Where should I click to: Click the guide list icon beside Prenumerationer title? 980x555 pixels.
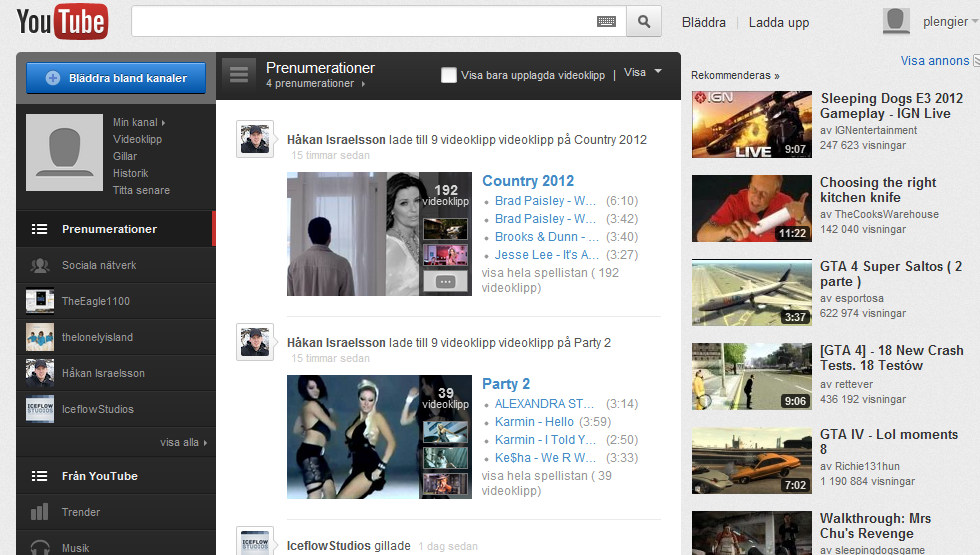(x=239, y=75)
